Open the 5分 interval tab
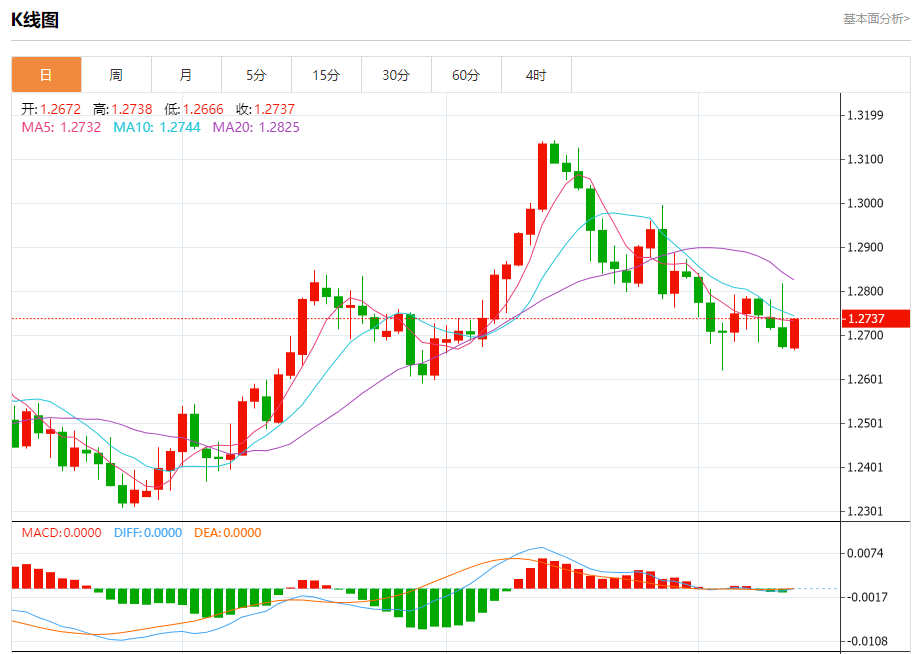922x654 pixels. [256, 75]
